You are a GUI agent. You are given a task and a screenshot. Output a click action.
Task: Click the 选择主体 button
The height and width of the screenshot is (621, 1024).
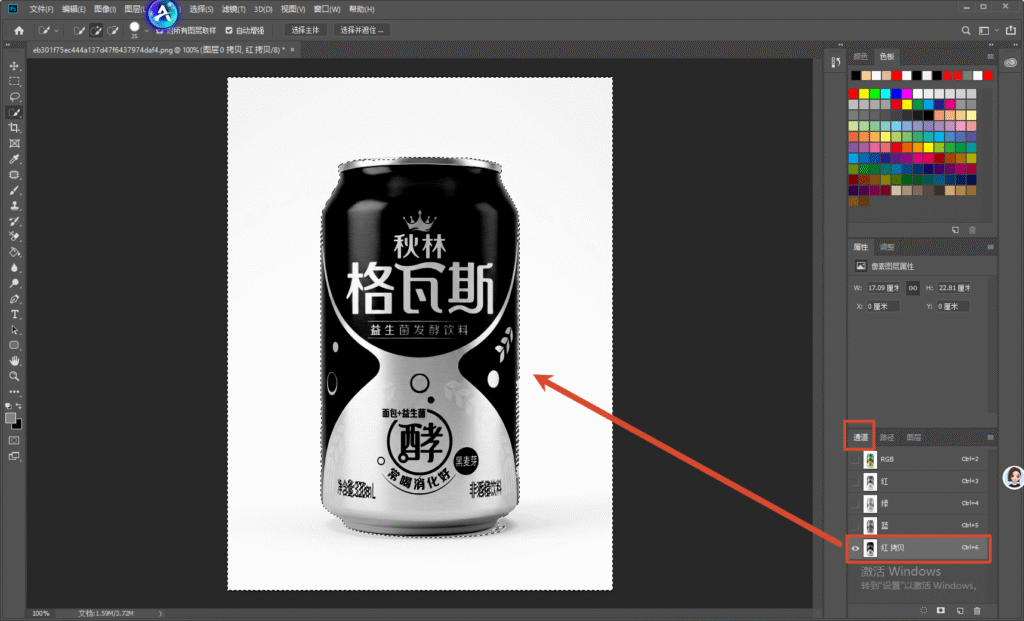[305, 30]
